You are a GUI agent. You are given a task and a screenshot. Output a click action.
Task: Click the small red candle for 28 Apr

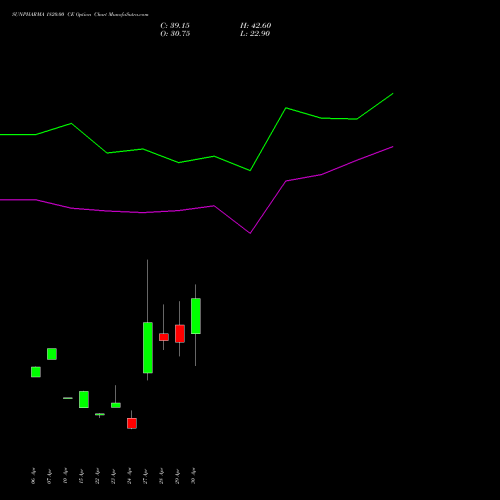[x=164, y=337]
